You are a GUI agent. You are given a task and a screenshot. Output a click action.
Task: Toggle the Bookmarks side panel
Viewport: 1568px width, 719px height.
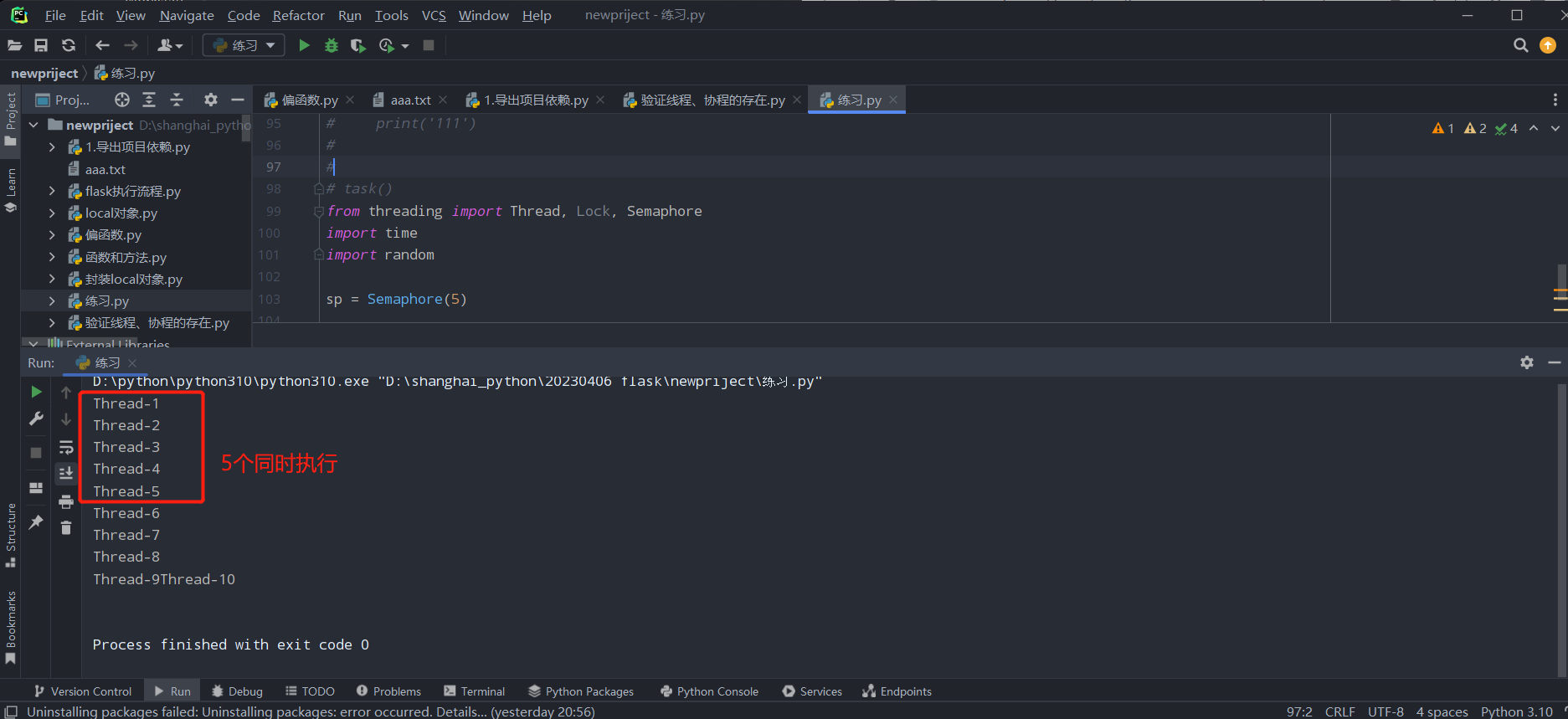click(x=11, y=628)
